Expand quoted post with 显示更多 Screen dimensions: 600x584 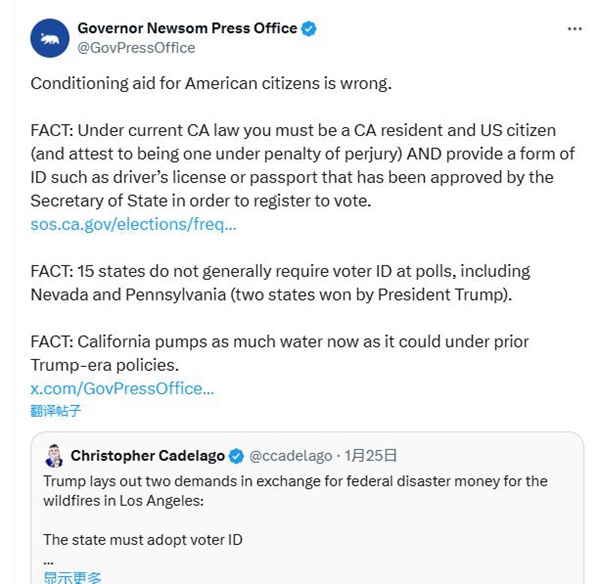(x=72, y=577)
